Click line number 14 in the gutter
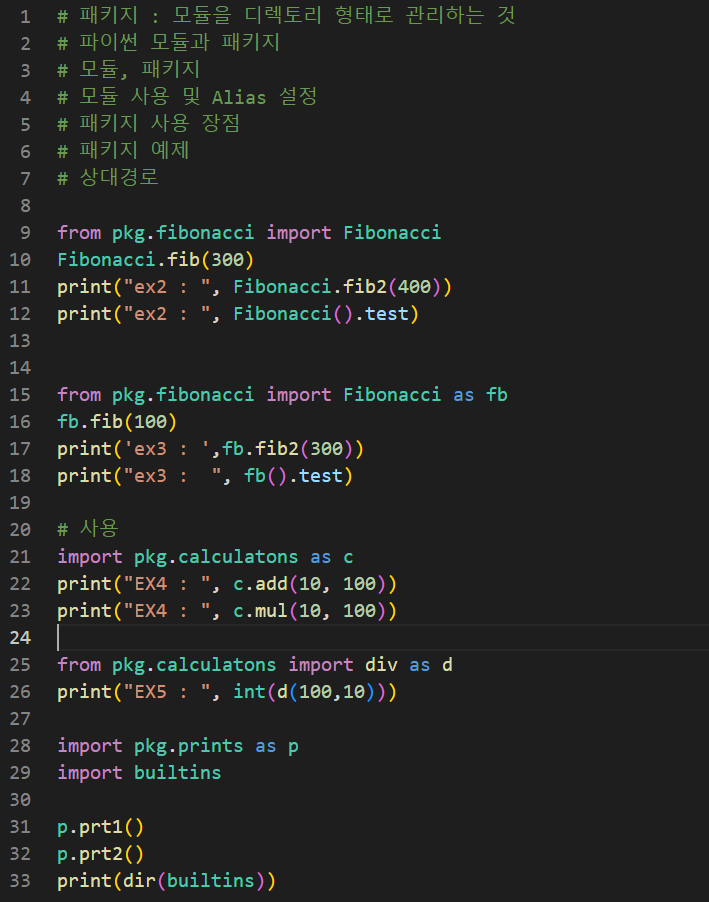Viewport: 709px width, 902px height. click(x=20, y=368)
